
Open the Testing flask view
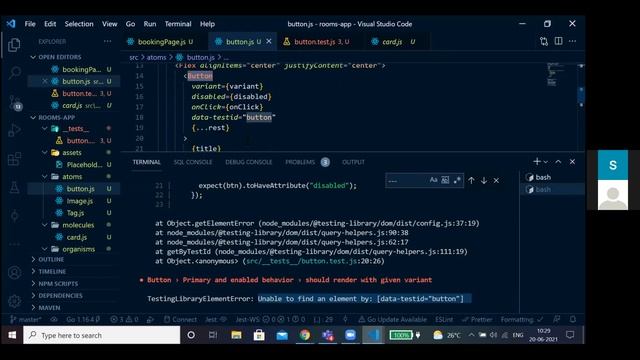click(x=15, y=187)
